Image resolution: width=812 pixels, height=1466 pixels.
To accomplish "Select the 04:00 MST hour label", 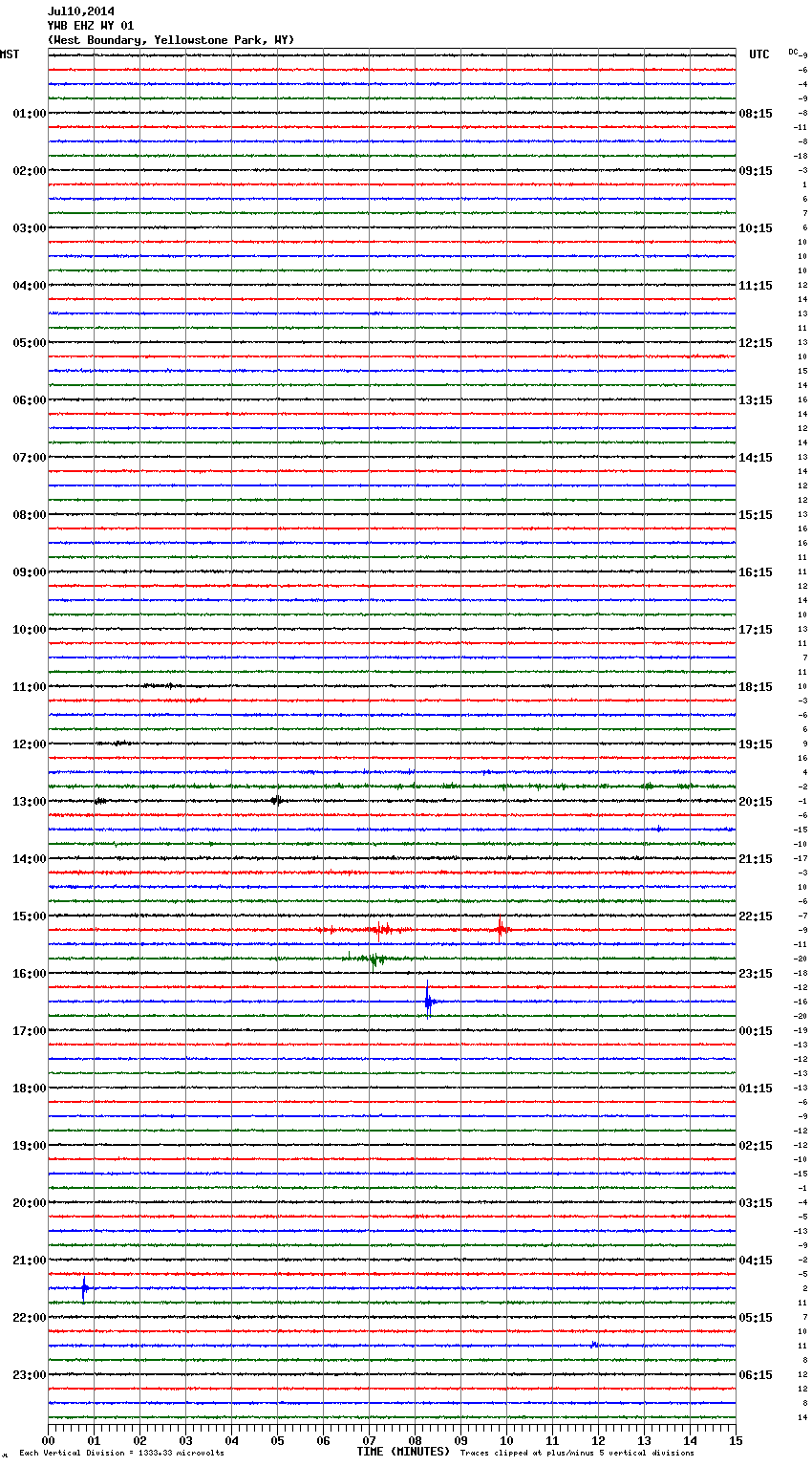I will (x=29, y=286).
